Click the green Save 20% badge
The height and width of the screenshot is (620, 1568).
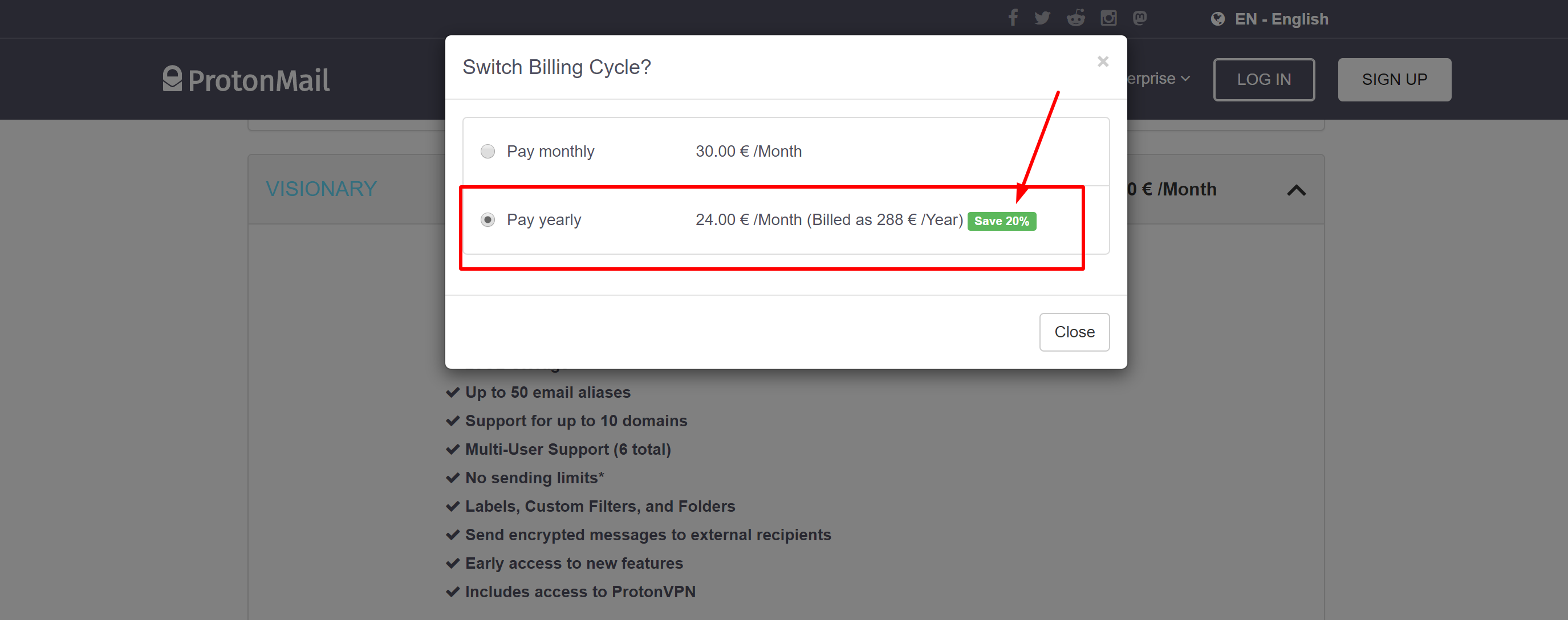point(1001,221)
